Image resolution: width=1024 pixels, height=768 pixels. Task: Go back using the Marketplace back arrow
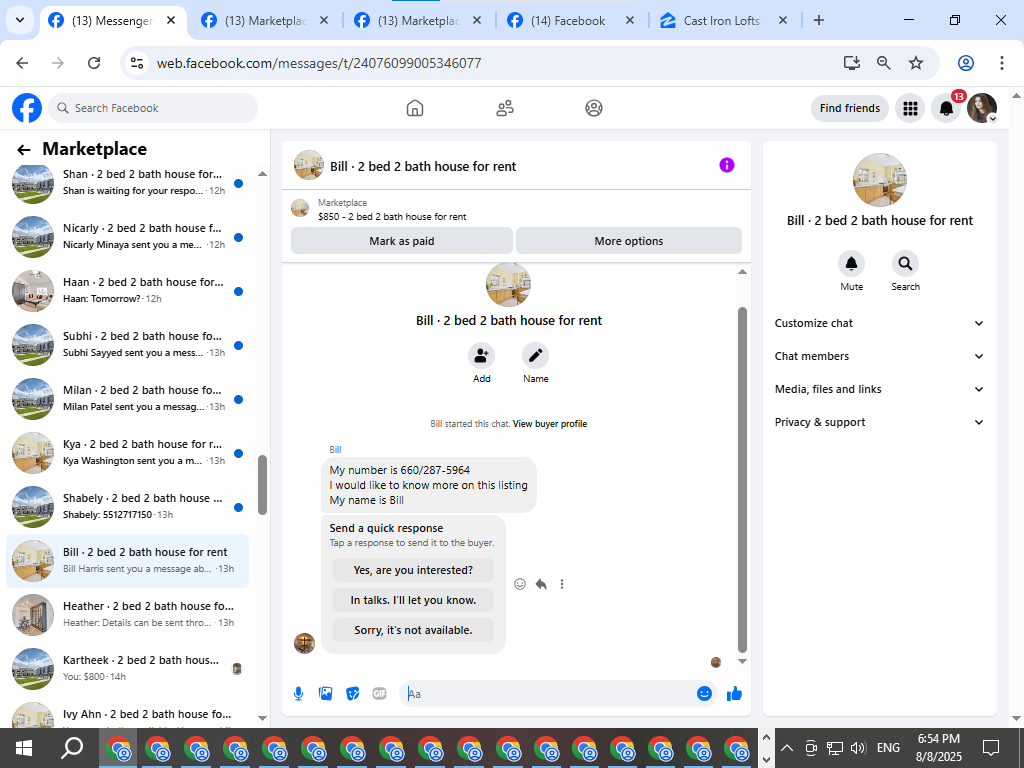click(24, 150)
